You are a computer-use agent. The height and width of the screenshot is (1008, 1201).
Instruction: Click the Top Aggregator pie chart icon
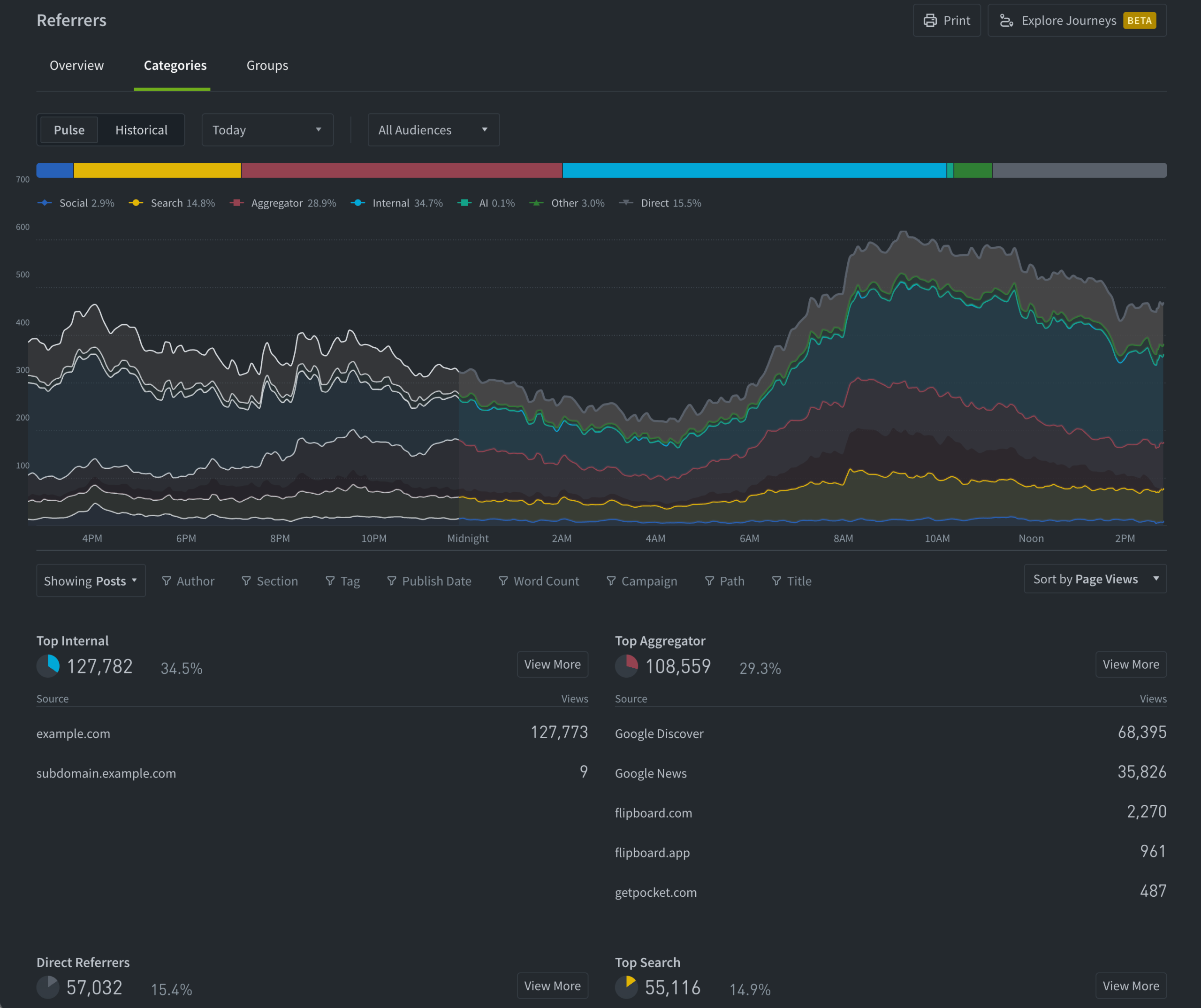point(627,666)
